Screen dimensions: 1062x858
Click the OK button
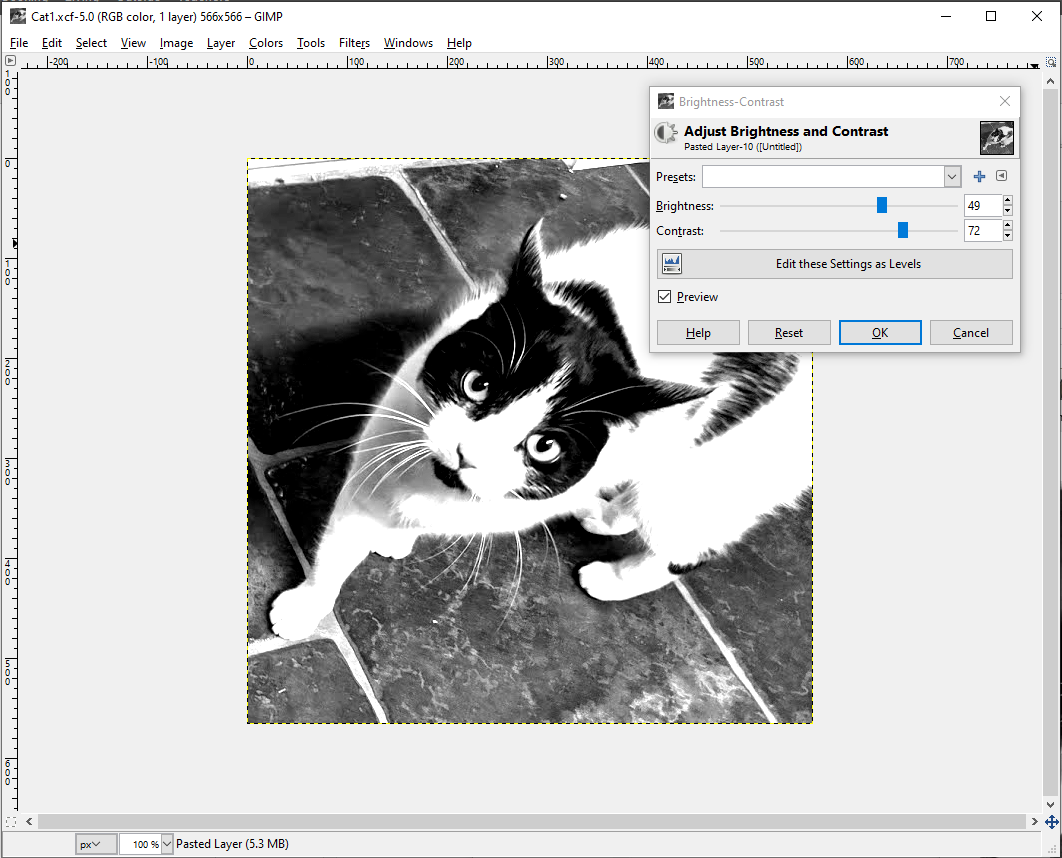(880, 333)
